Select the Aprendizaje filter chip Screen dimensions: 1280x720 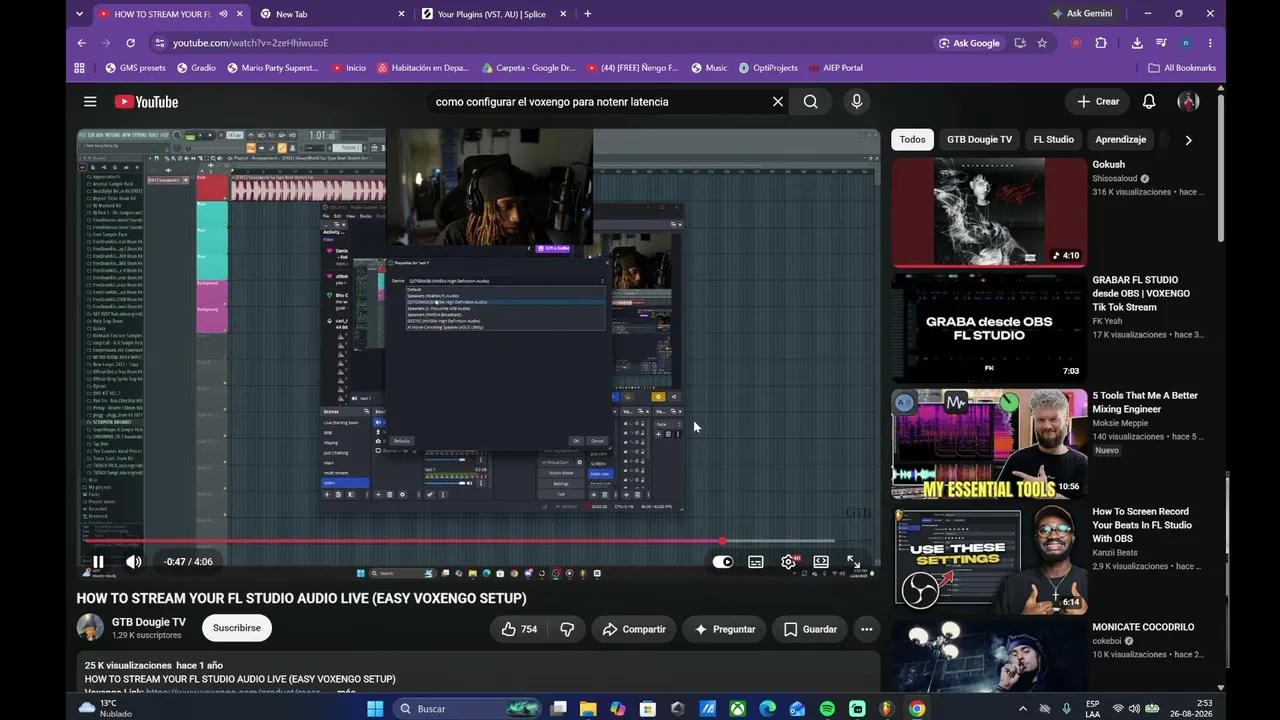click(x=1120, y=140)
